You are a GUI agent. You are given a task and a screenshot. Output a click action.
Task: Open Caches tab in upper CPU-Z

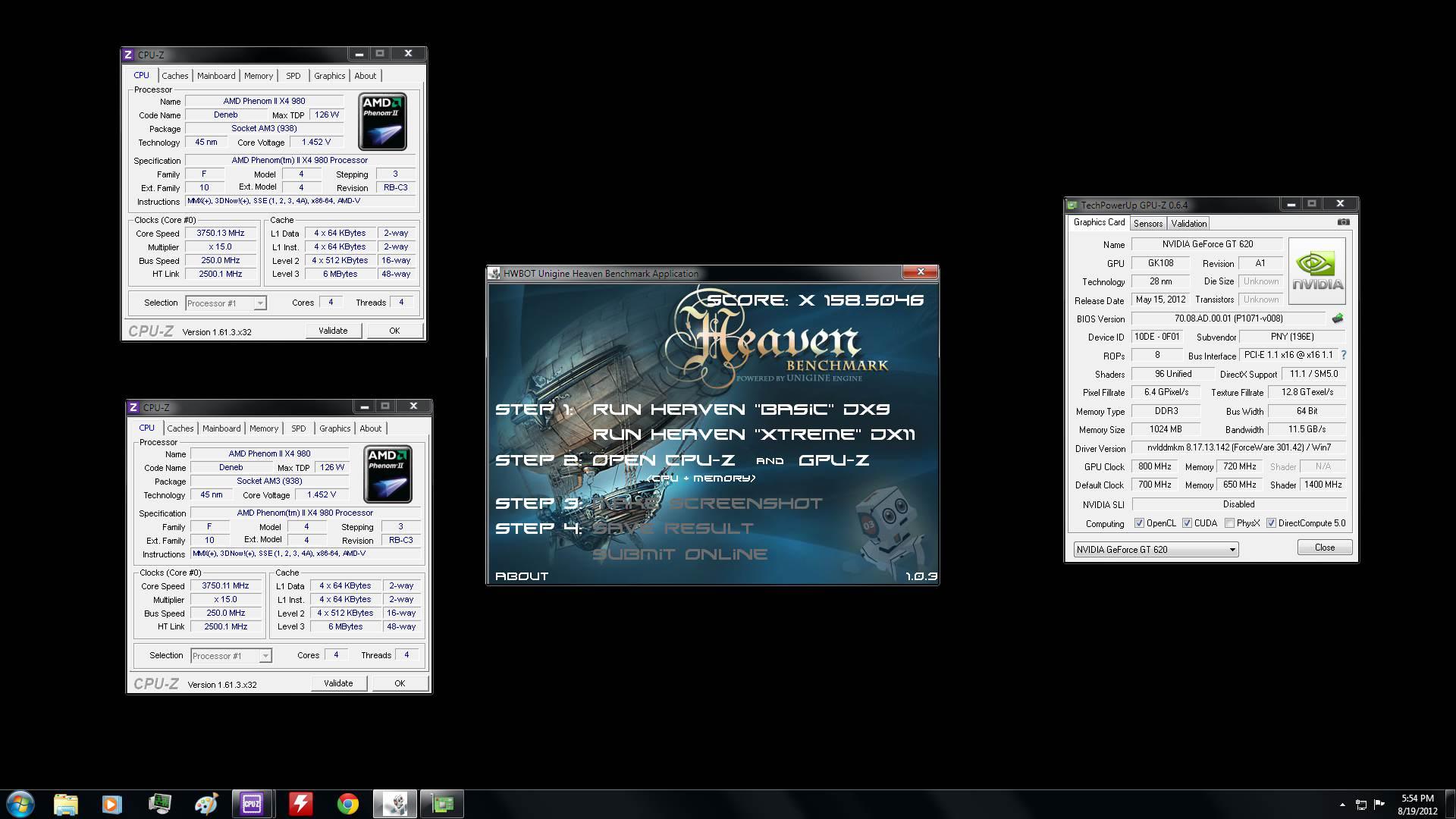point(174,76)
